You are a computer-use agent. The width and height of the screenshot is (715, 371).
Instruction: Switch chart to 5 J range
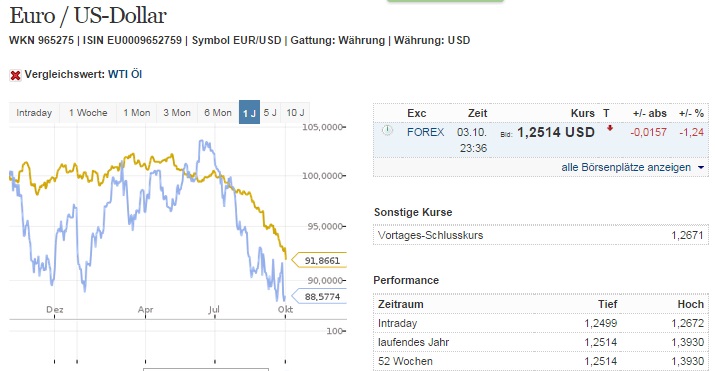pos(270,113)
